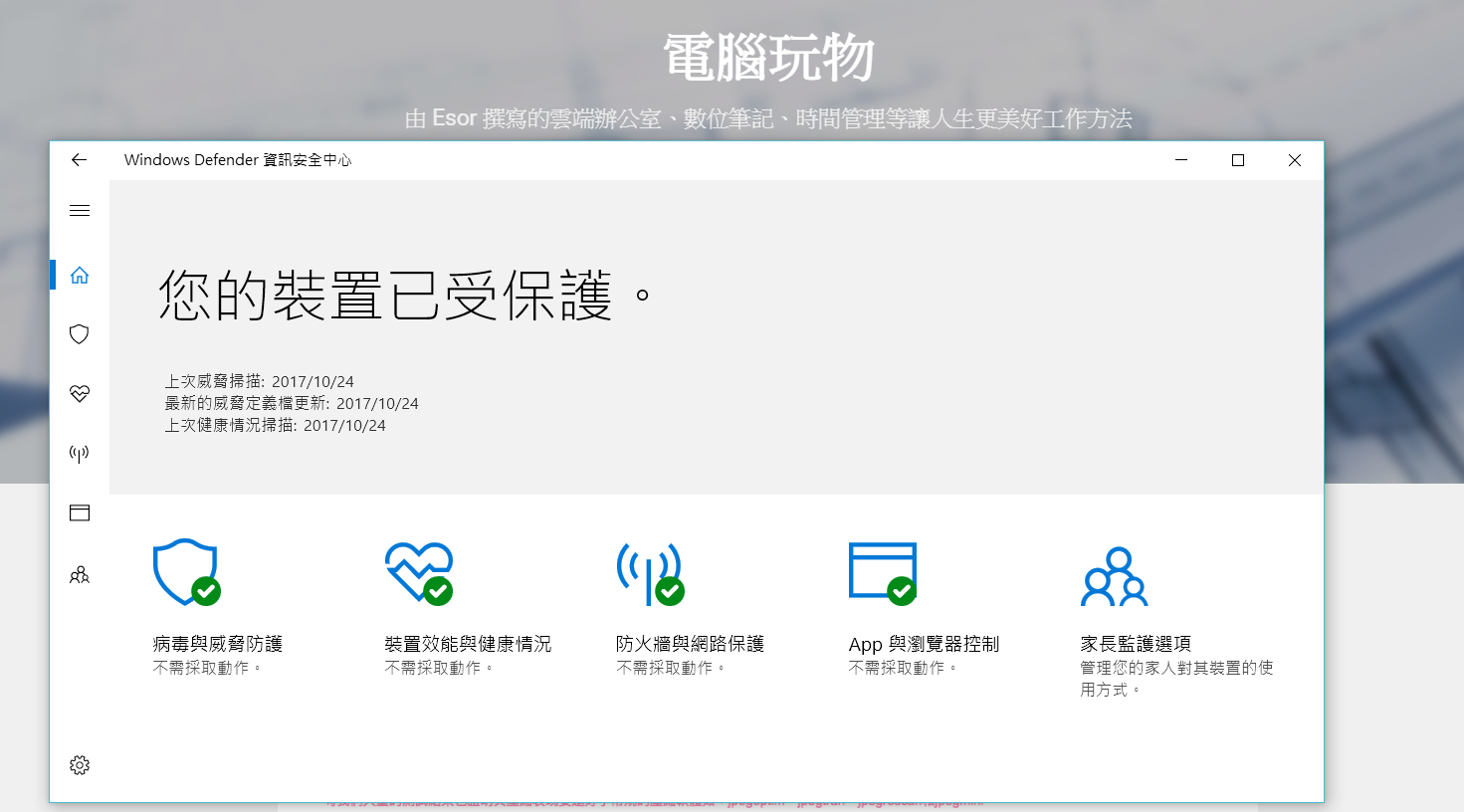Click 不需採取動作 under 裝置效能與健康情況

[439, 668]
